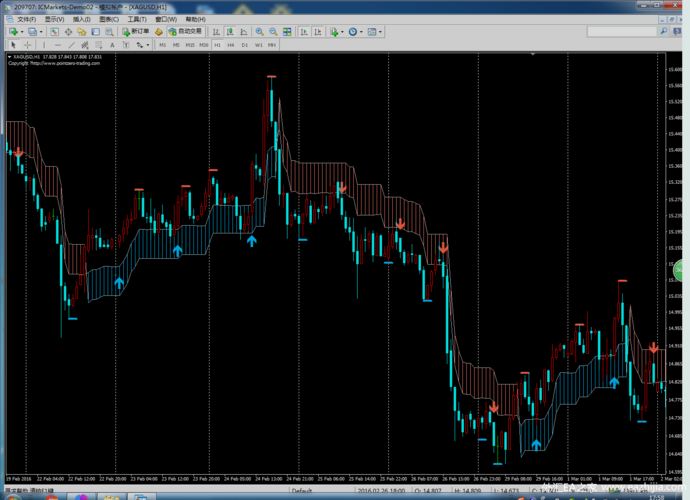This screenshot has height=500, width=690.
Task: Toggle the AutoTrading (自动交易) button
Action: (x=184, y=32)
